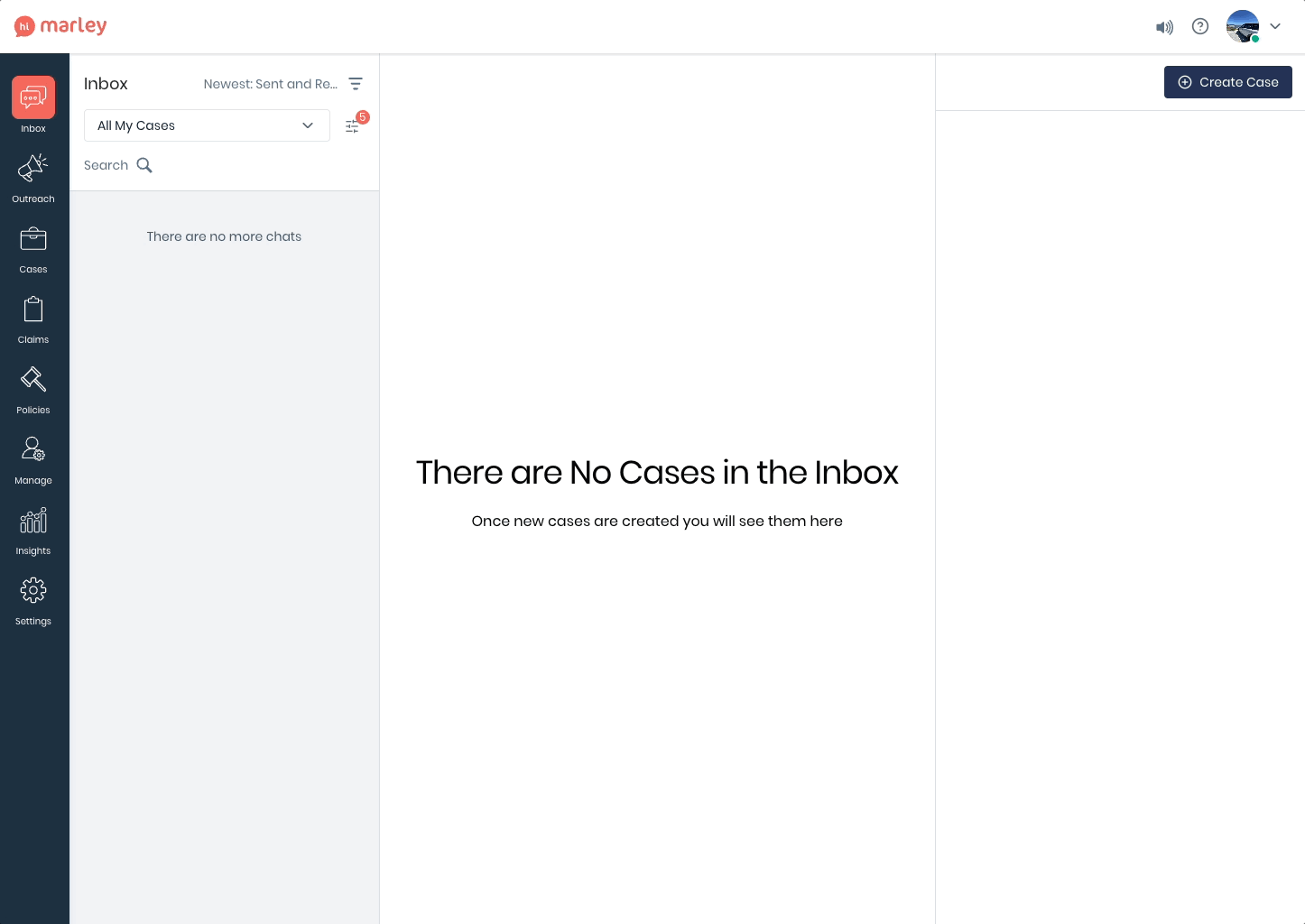Open Settings gear icon
Screen dimensions: 1305x924
coord(33,591)
